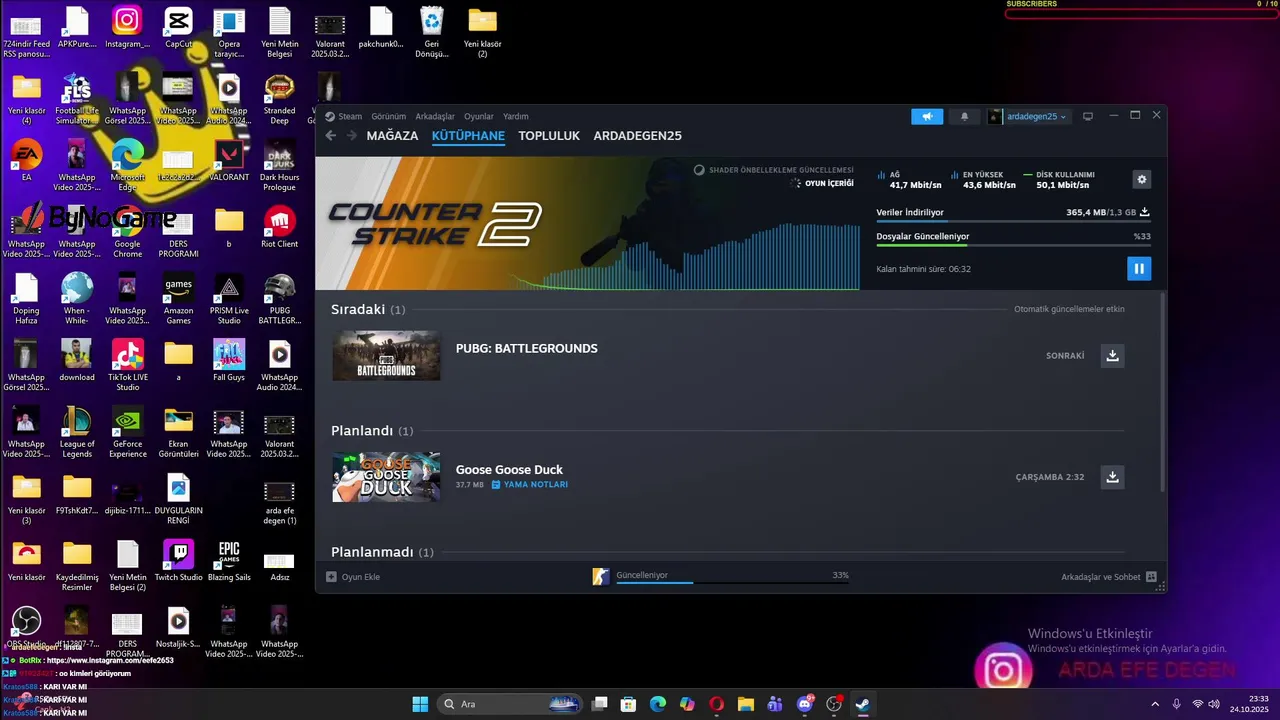Click the Steam downloads list scrollbar
This screenshot has width=1280, height=720.
(1162, 392)
